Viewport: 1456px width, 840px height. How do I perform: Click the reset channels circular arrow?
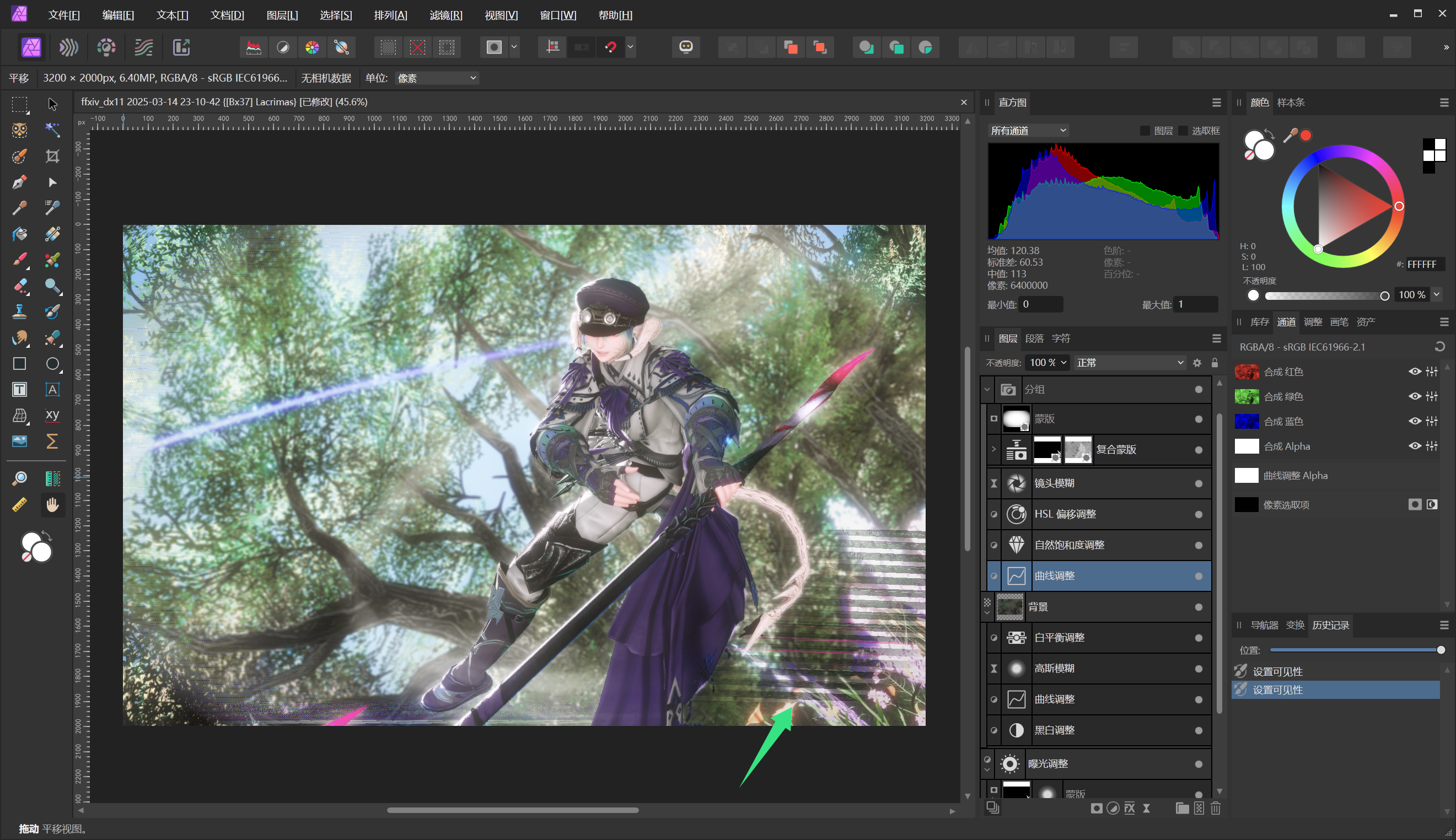(x=1440, y=347)
